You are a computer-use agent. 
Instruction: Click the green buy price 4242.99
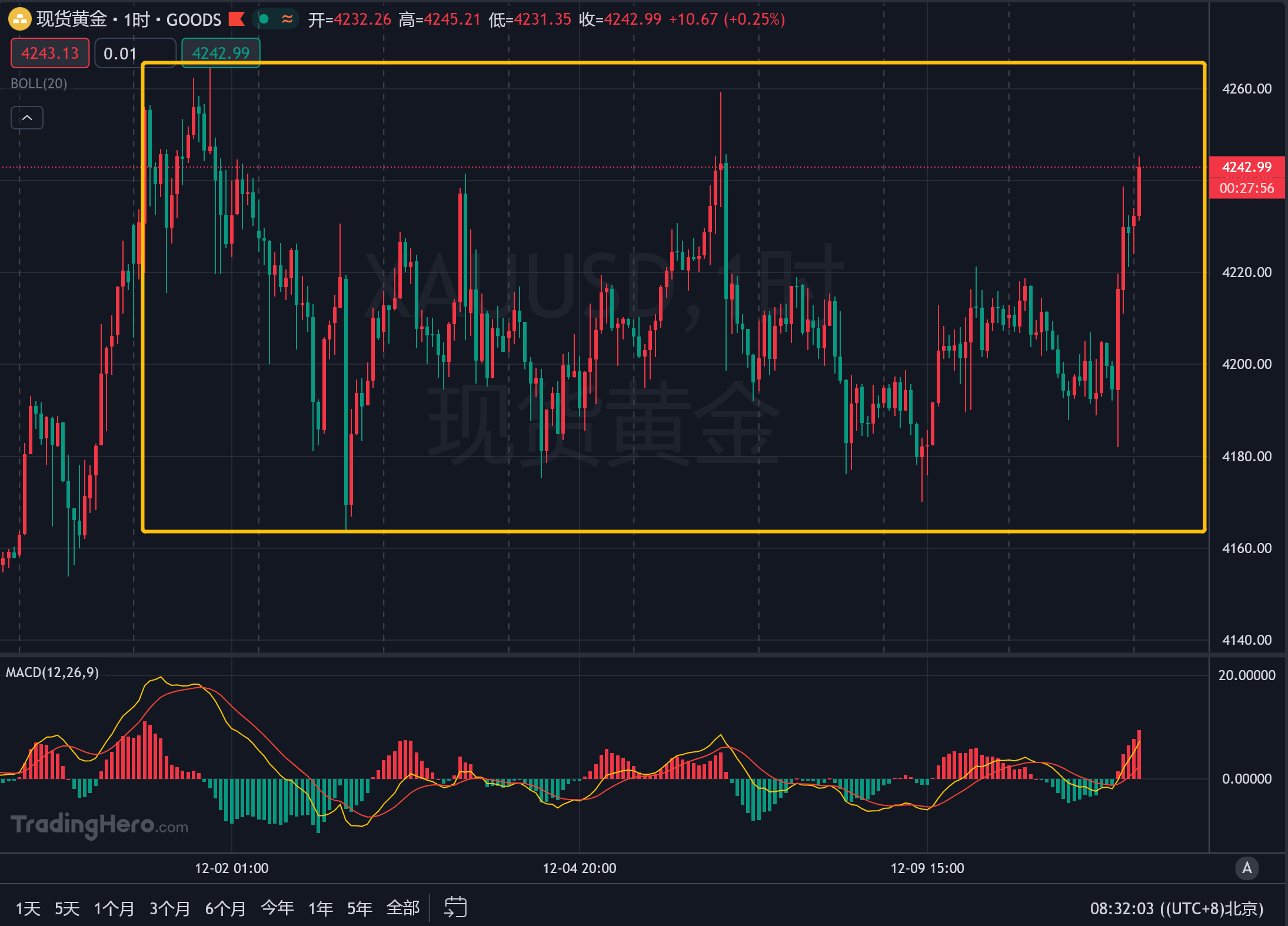click(221, 53)
